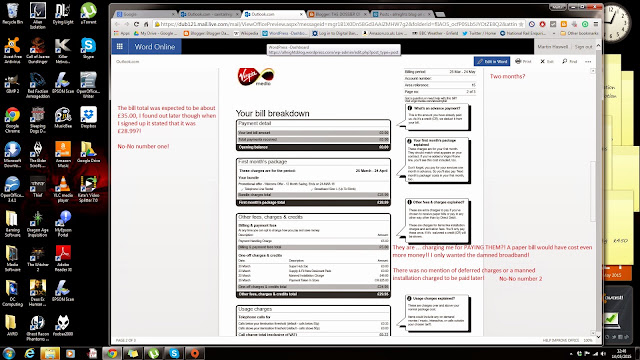Go to Chrome home page icon
The height and width of the screenshot is (360, 640).
(146, 24)
